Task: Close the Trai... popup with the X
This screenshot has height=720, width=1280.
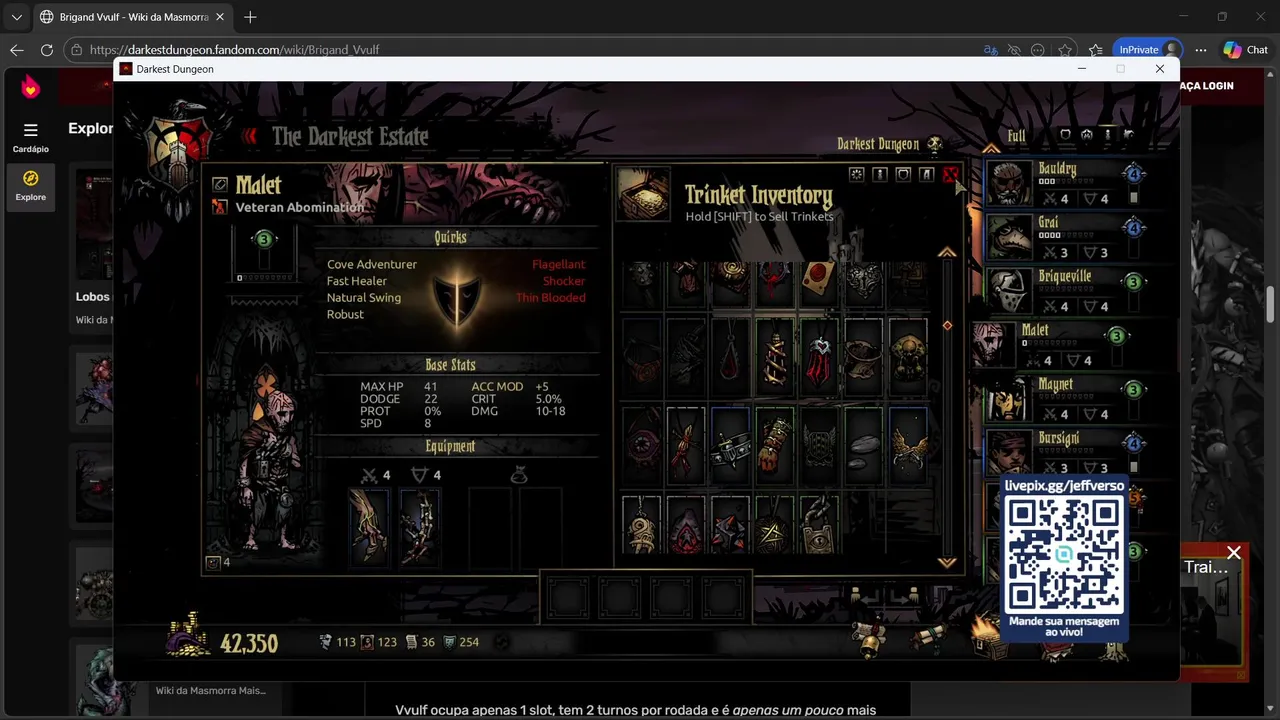Action: 1234,553
